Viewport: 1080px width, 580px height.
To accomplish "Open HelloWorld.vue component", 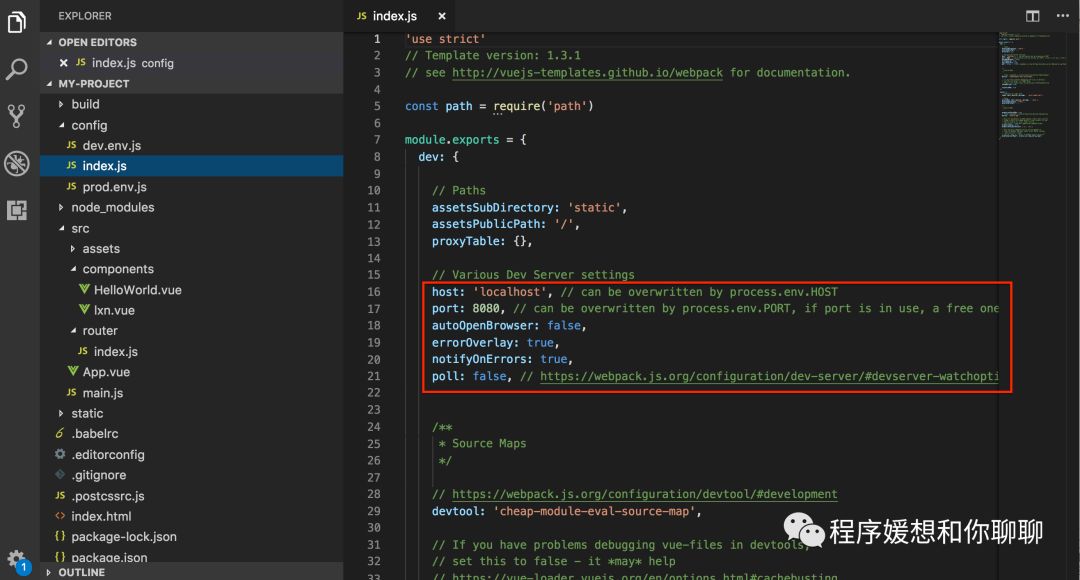I will pyautogui.click(x=138, y=290).
